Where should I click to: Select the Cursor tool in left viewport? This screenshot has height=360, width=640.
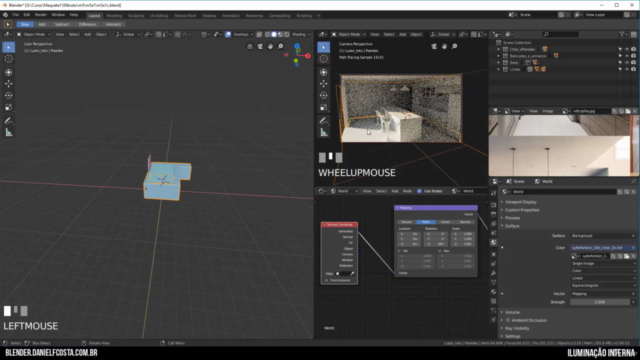(9, 59)
